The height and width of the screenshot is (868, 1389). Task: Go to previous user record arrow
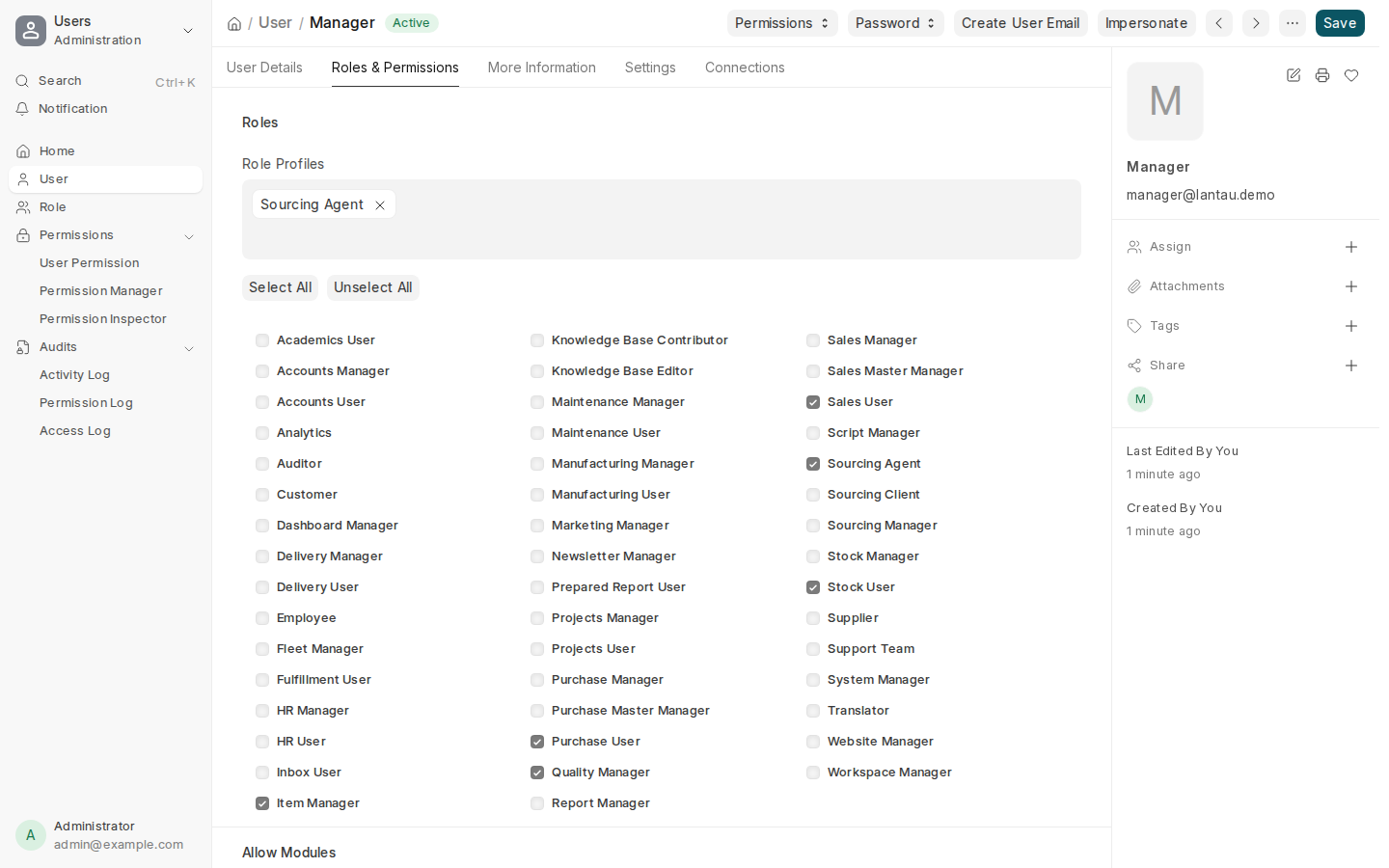click(x=1219, y=23)
